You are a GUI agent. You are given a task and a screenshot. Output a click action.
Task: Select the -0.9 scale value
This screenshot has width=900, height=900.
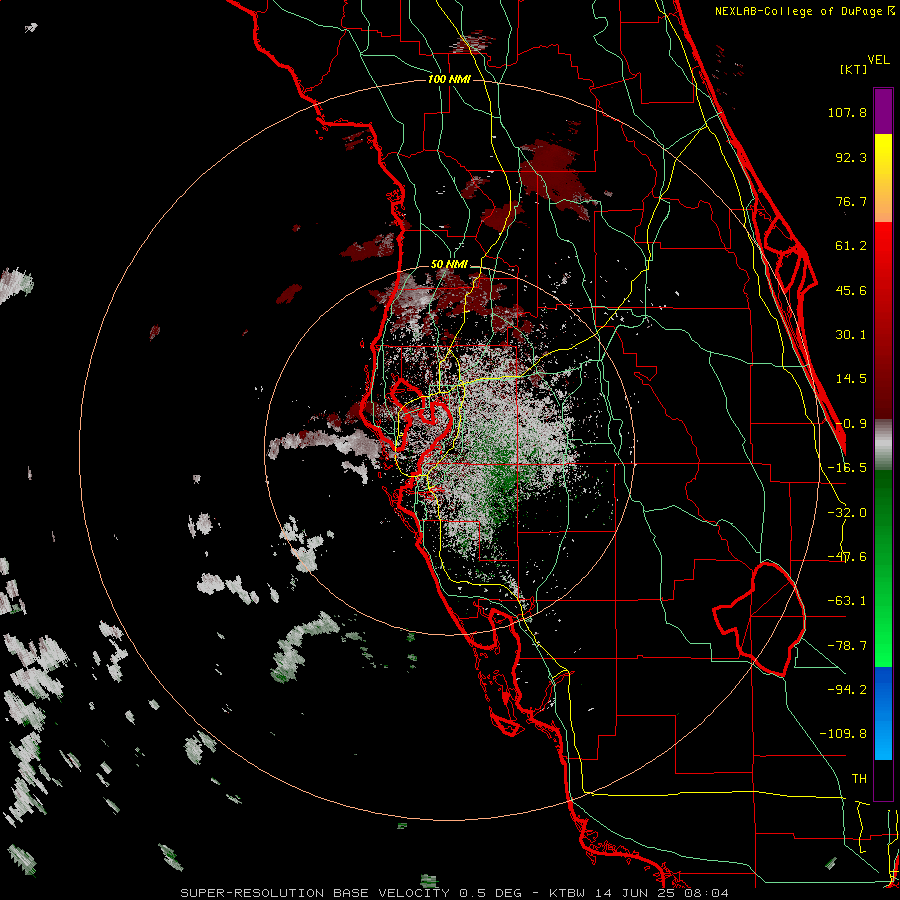coord(851,424)
